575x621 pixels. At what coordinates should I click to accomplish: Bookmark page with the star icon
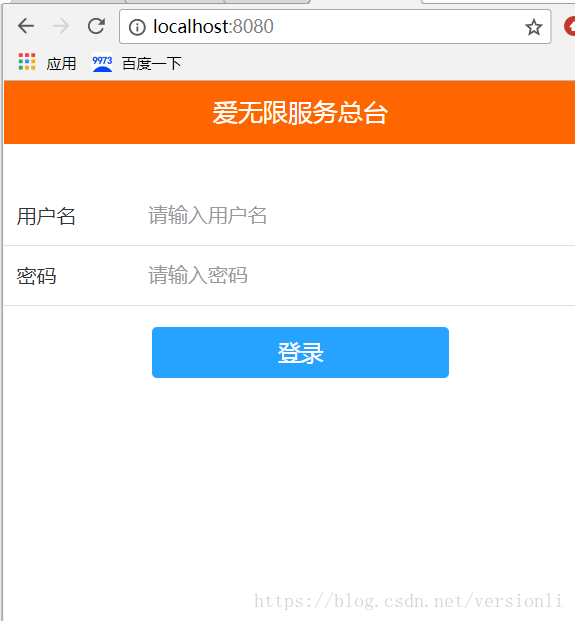point(533,27)
